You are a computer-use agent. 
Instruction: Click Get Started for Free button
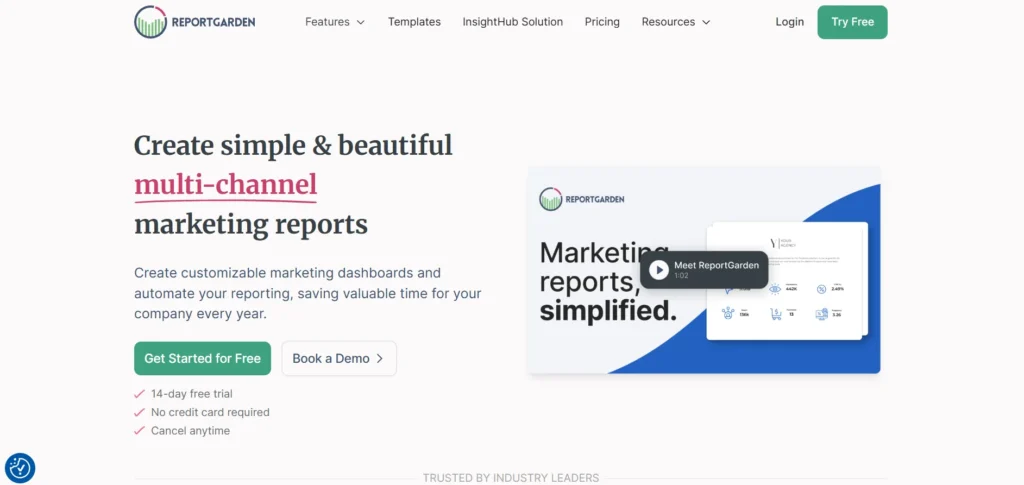[202, 358]
